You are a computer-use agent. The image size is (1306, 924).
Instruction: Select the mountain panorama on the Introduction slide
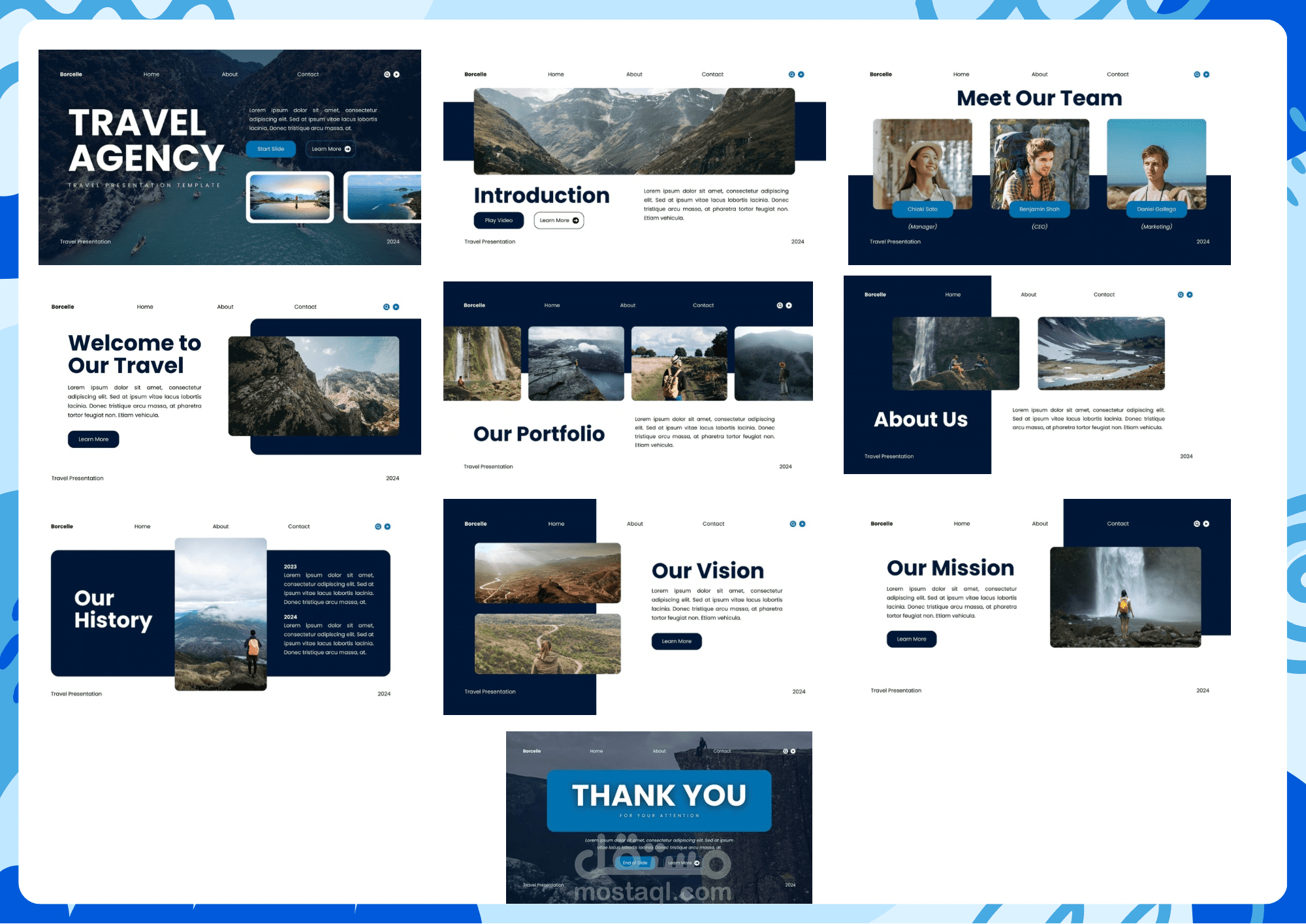[x=635, y=131]
